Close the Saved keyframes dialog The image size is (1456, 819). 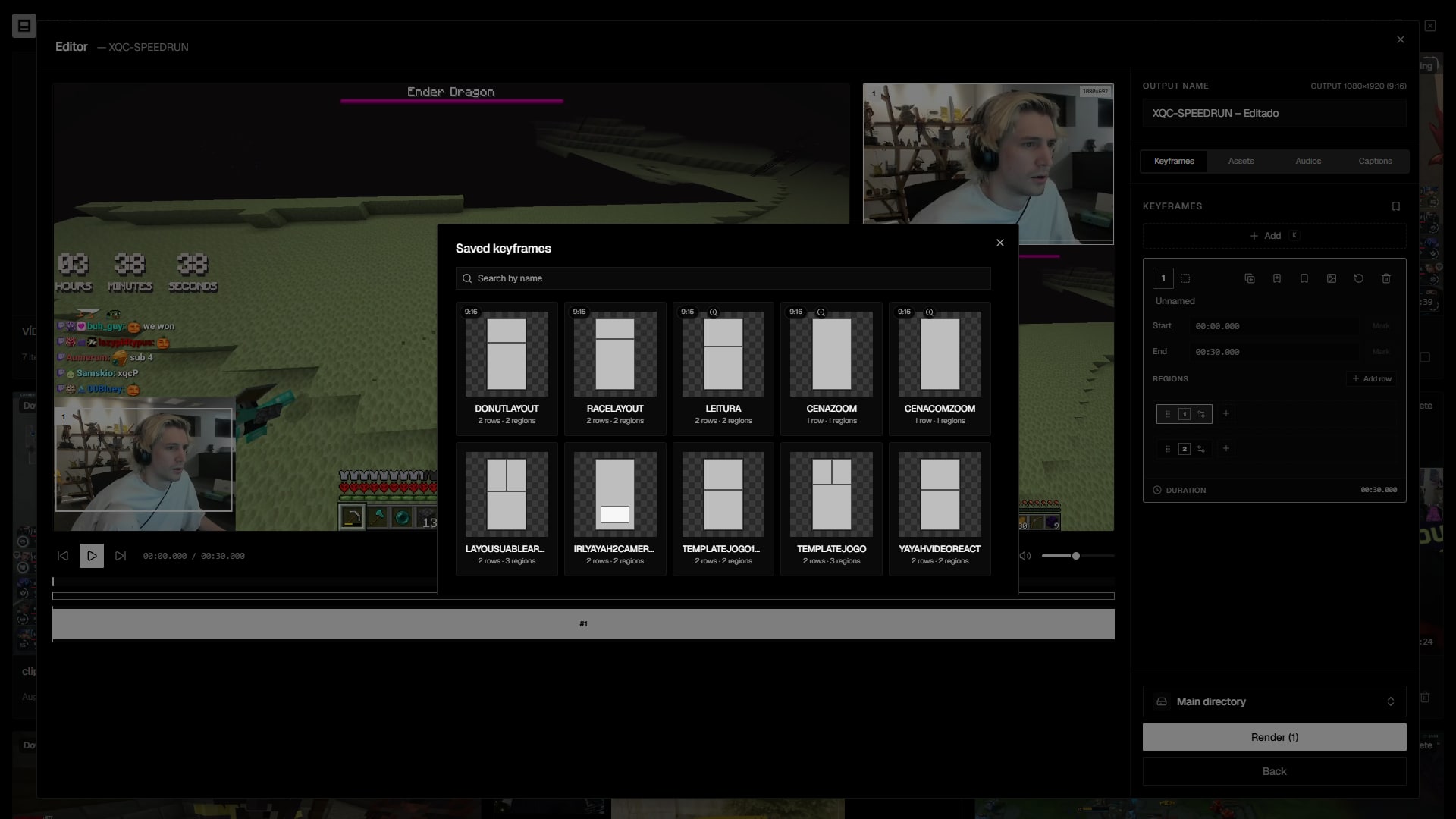tap(1000, 243)
